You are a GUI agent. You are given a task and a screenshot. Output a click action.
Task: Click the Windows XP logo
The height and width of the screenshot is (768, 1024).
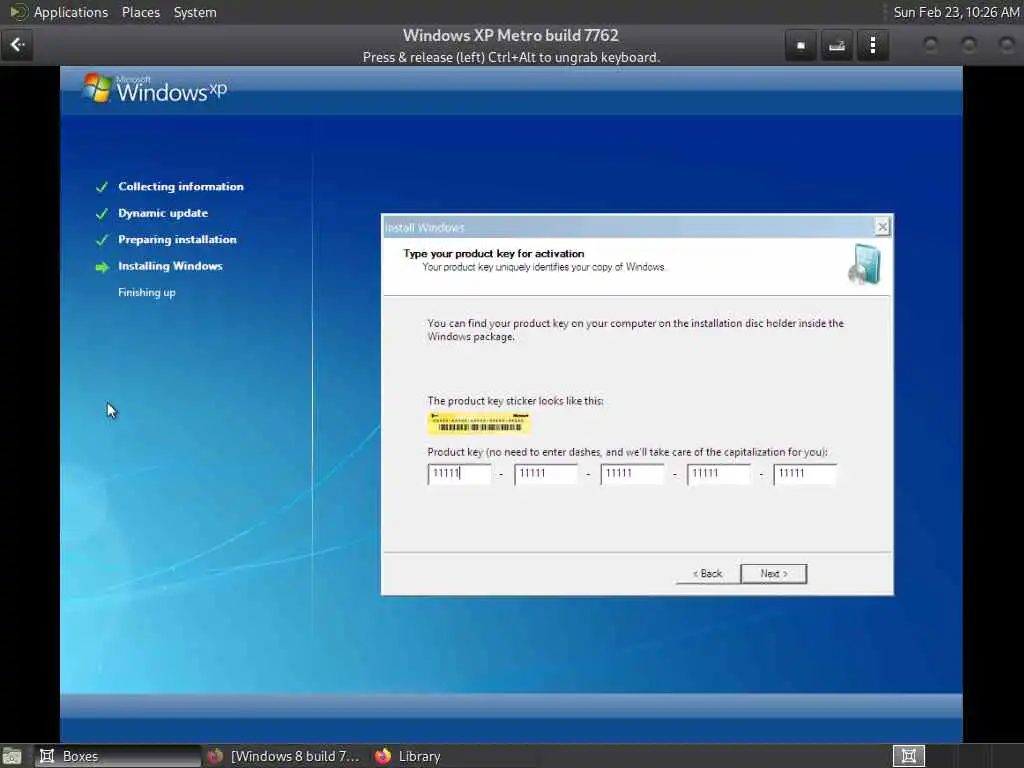pos(155,89)
